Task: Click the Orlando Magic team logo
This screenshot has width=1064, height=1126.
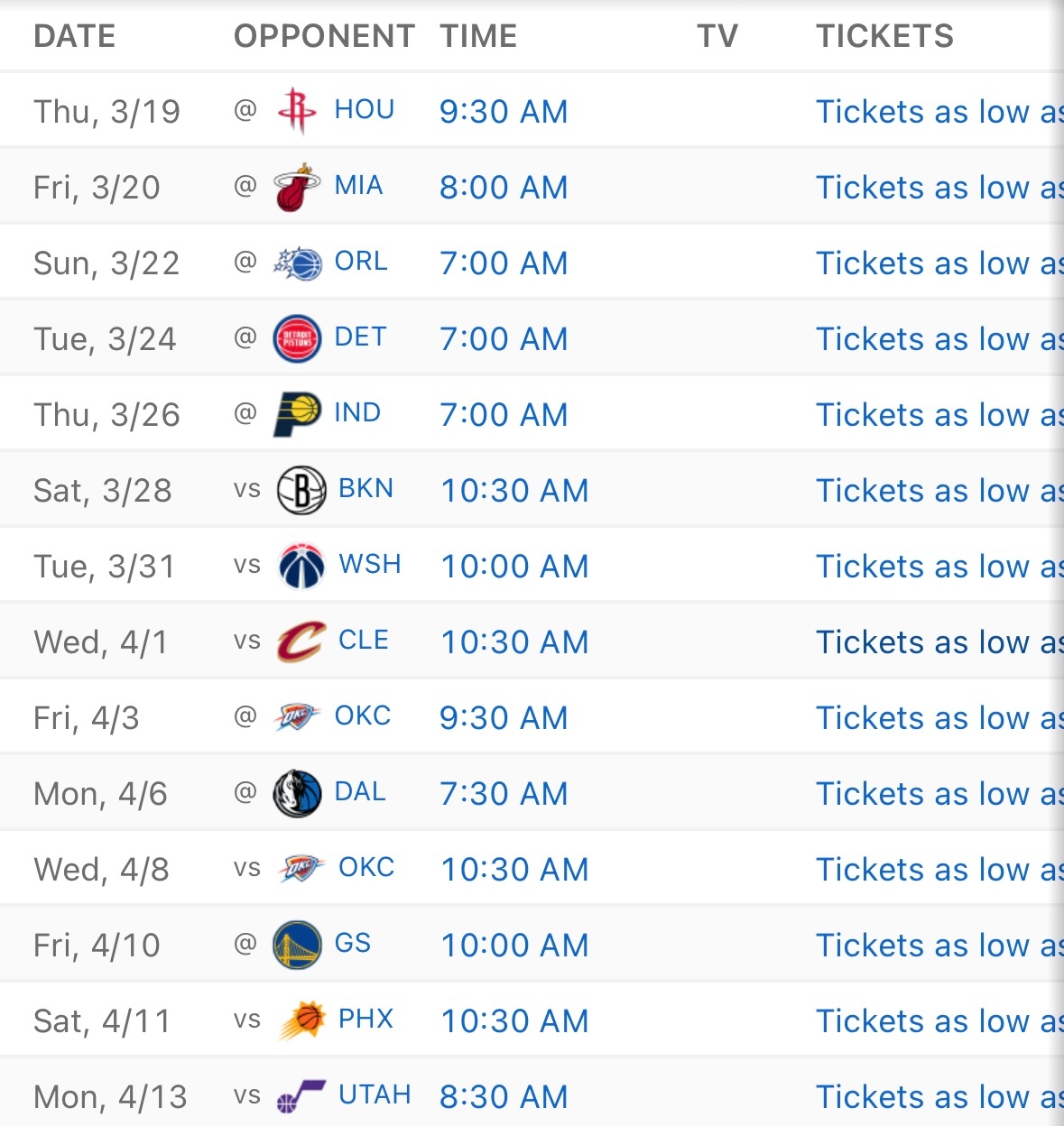Action: [x=297, y=263]
